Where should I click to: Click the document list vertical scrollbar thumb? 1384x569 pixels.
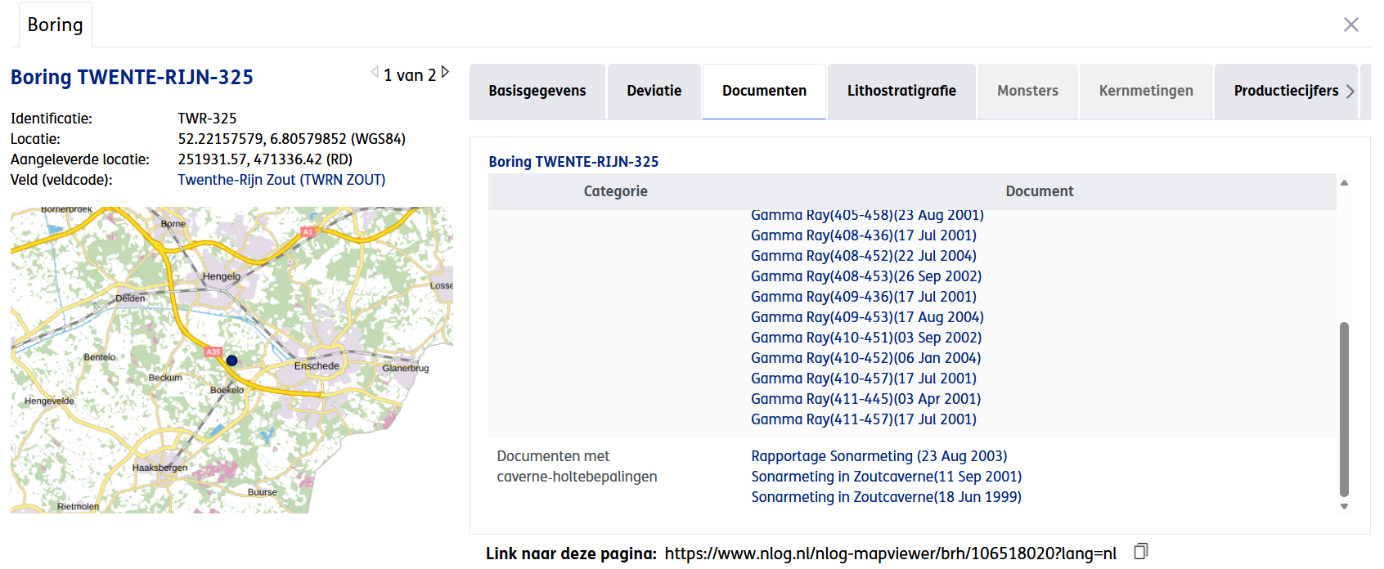click(x=1344, y=408)
